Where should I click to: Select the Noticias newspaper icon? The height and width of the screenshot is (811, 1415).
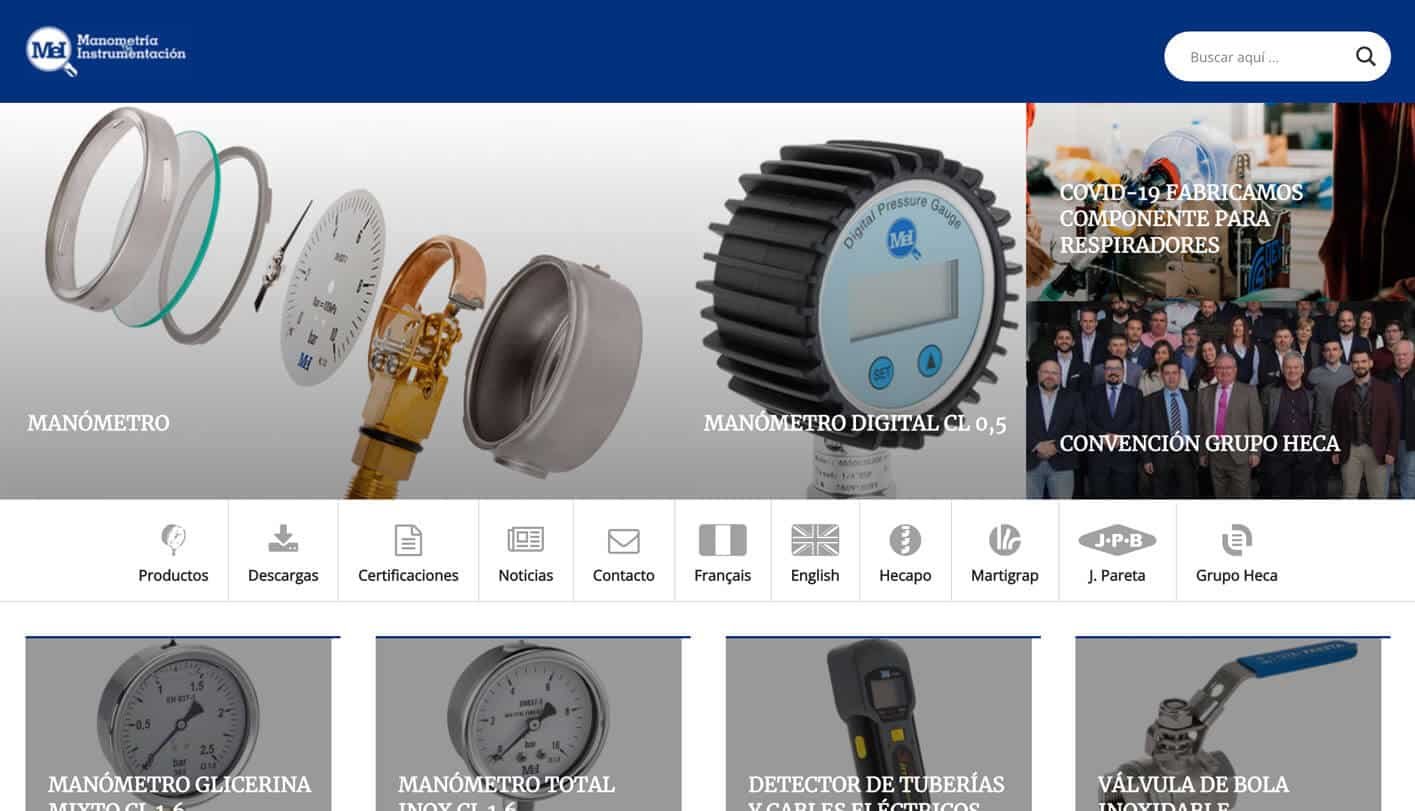point(525,540)
